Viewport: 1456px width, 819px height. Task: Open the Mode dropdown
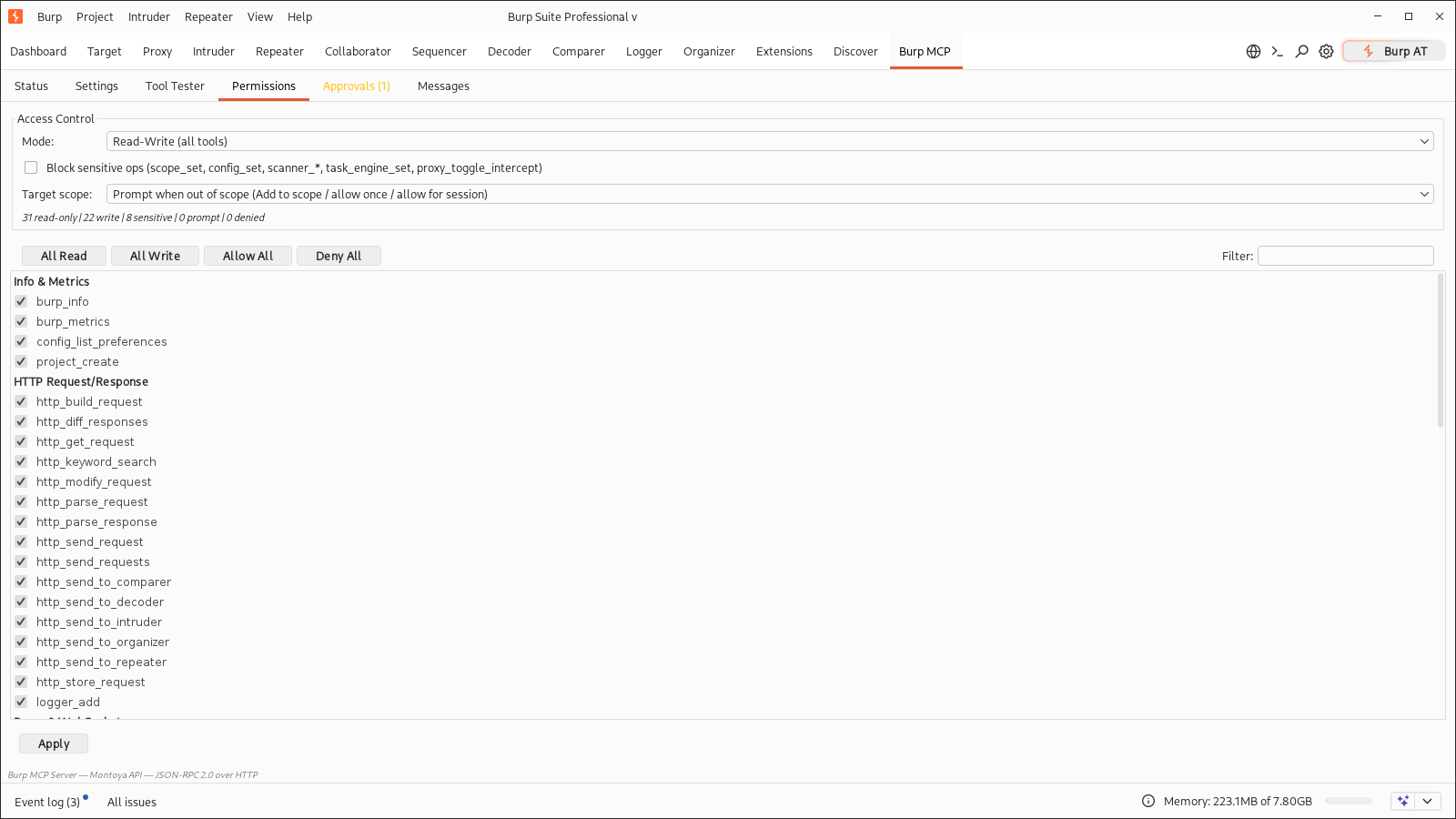(x=770, y=141)
